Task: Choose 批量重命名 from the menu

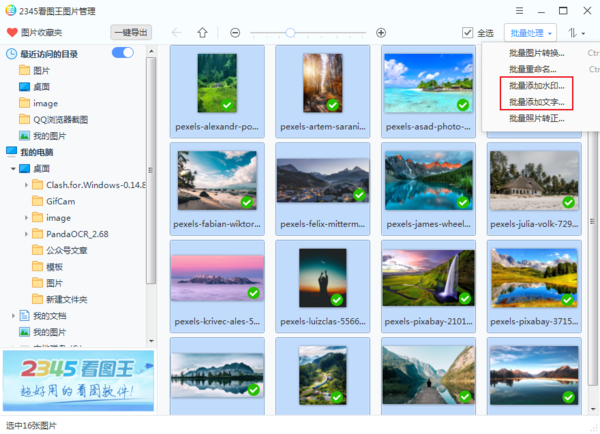Action: coord(532,69)
